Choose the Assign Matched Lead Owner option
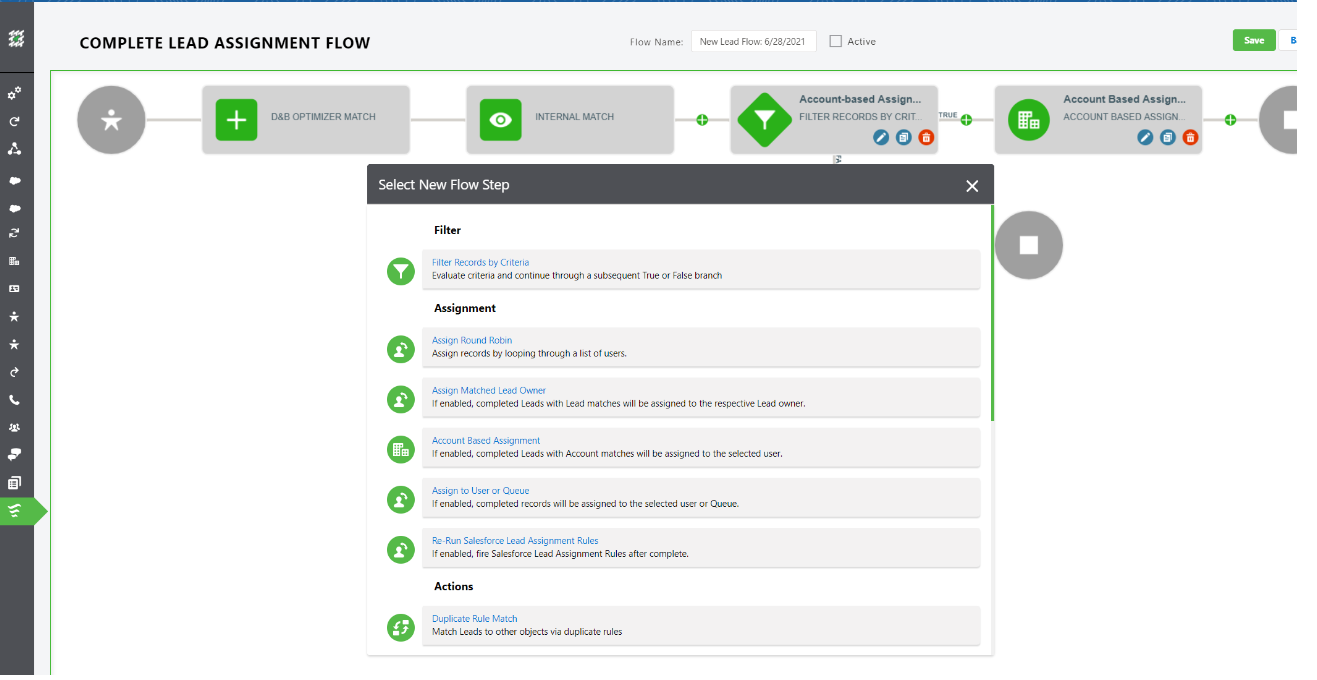The height and width of the screenshot is (680, 1317). 489,390
